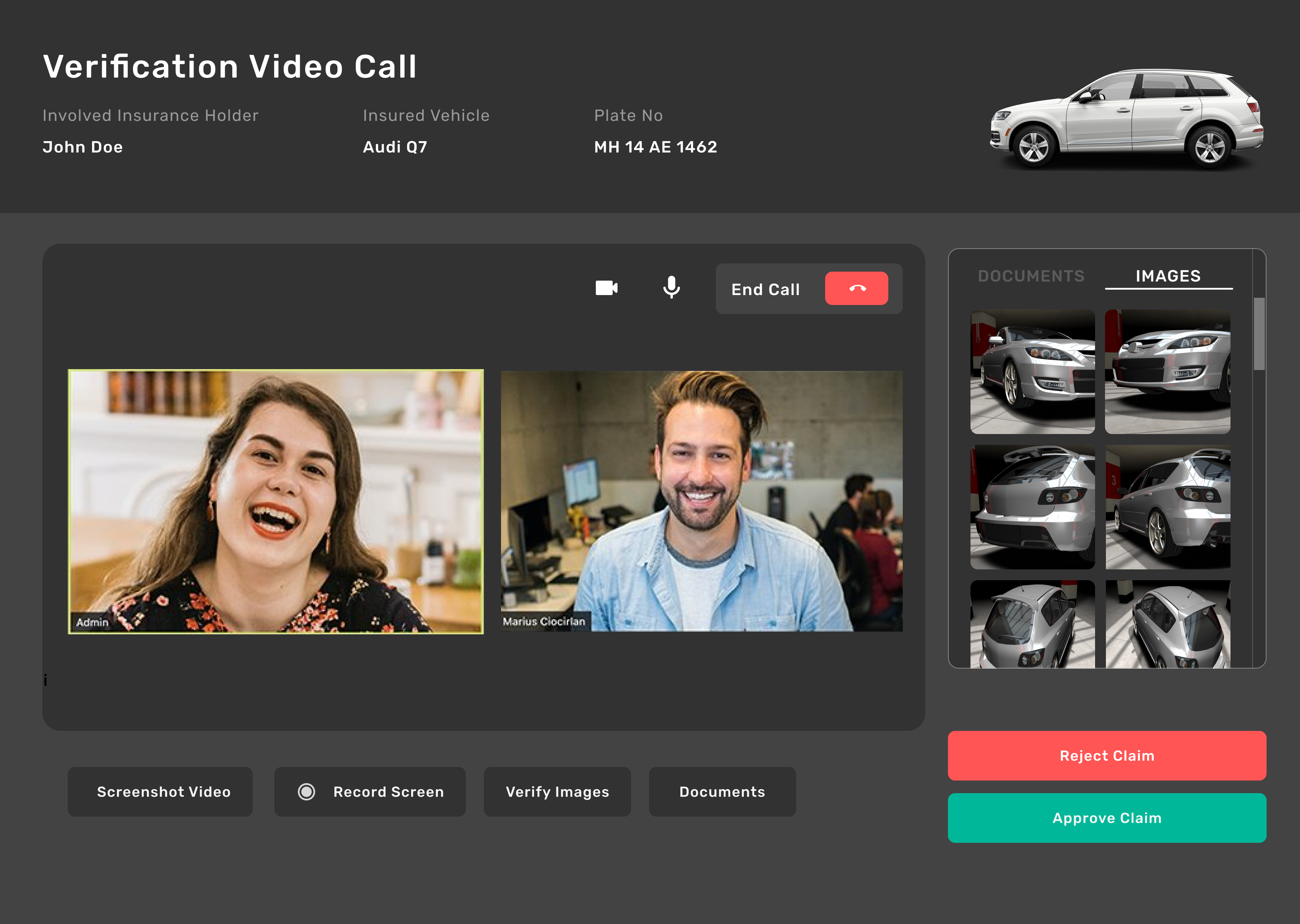Click the red hang-up phone button
This screenshot has width=1300, height=924.
[856, 288]
